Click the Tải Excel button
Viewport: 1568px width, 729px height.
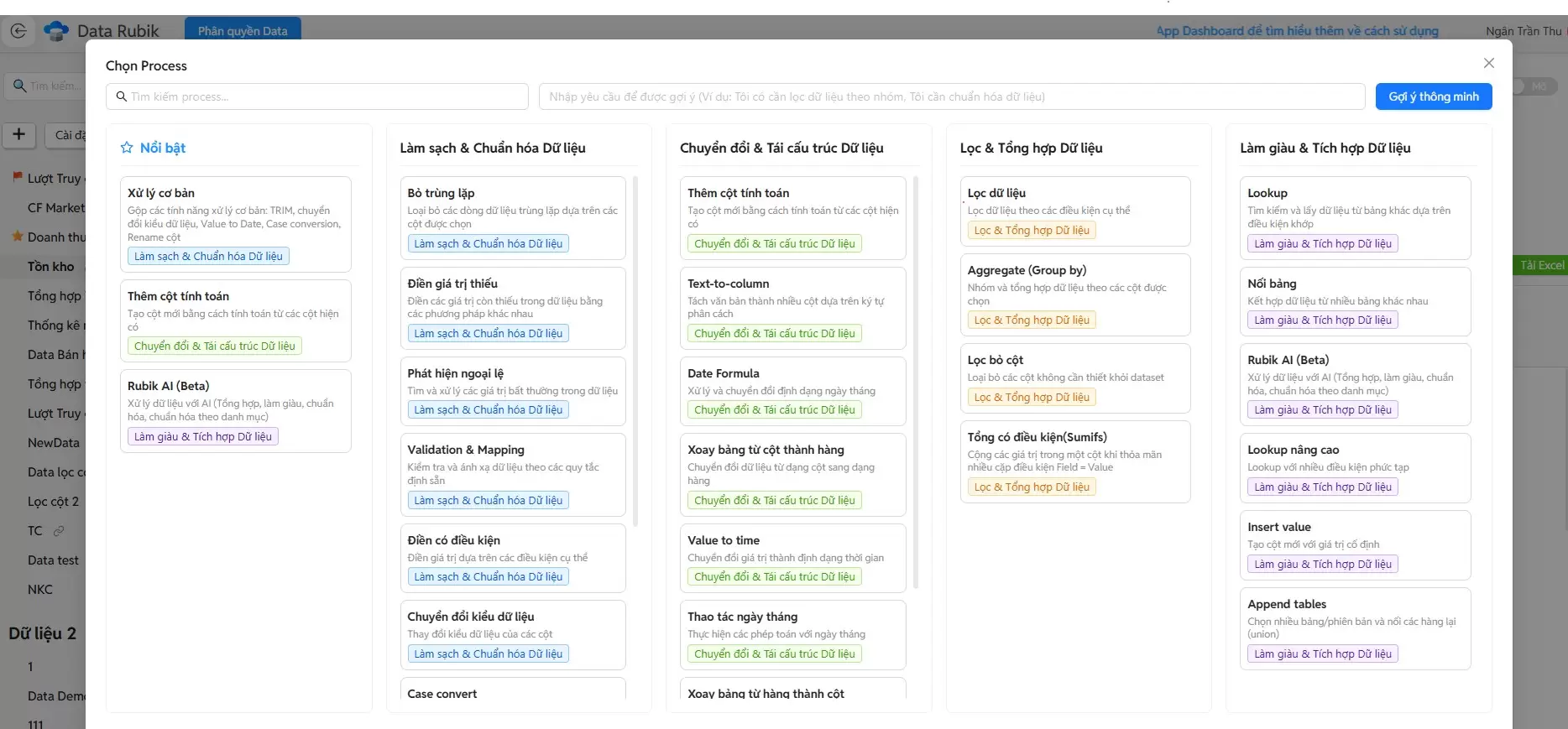point(1541,265)
